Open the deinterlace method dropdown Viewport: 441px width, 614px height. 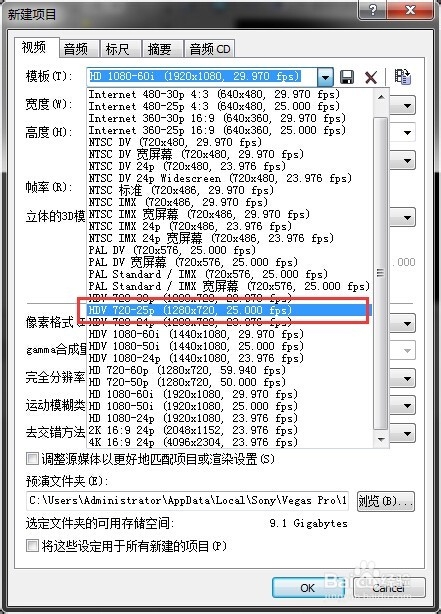(x=407, y=433)
